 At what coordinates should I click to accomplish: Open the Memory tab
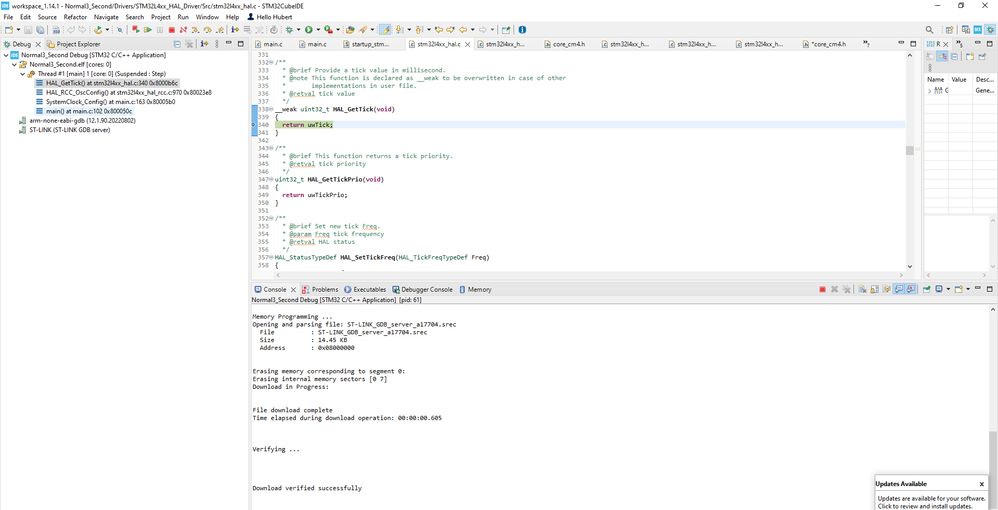point(475,289)
